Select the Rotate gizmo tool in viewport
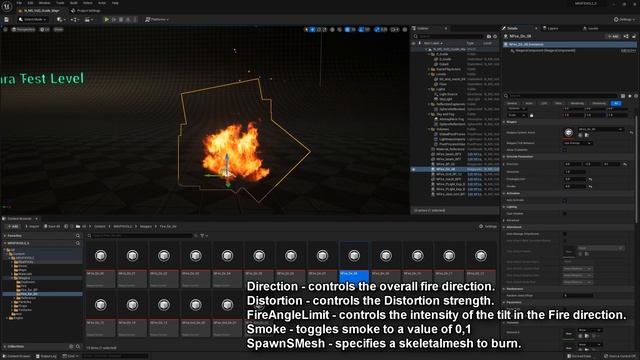Screen dimensions: 640x360 pyautogui.click(x=319, y=29)
